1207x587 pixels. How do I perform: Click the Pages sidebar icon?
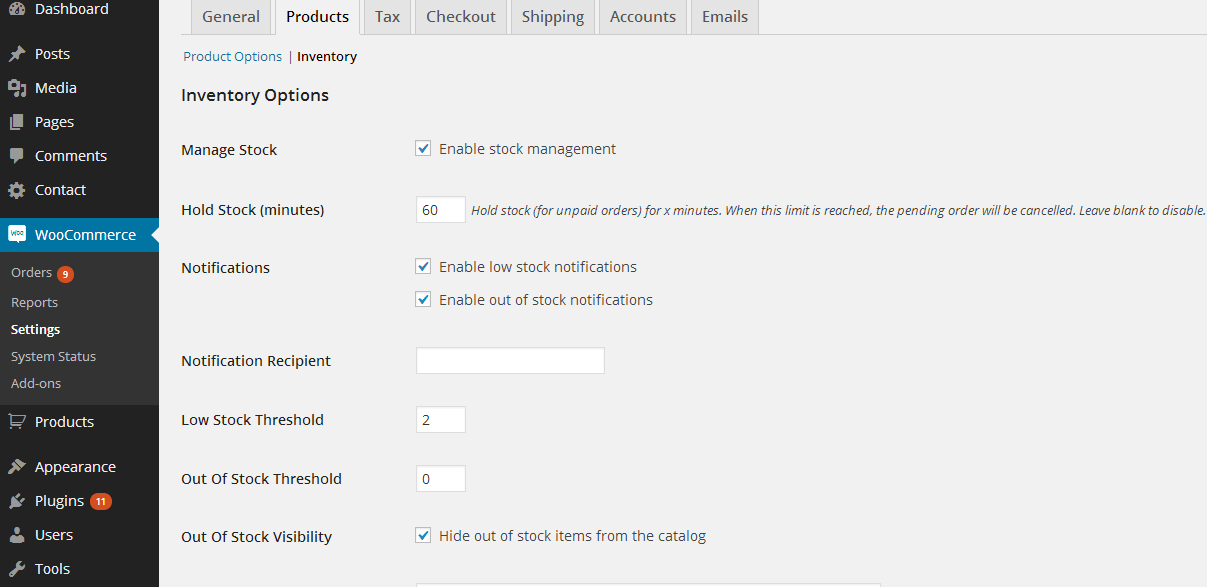tap(17, 122)
